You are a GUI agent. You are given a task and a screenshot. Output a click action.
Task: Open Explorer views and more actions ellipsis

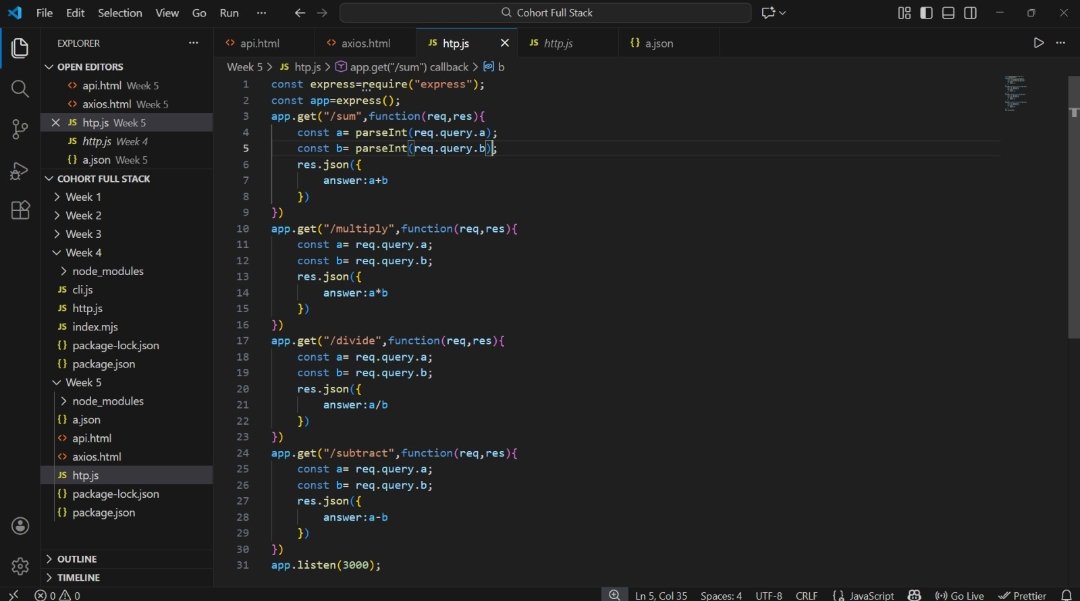(194, 43)
